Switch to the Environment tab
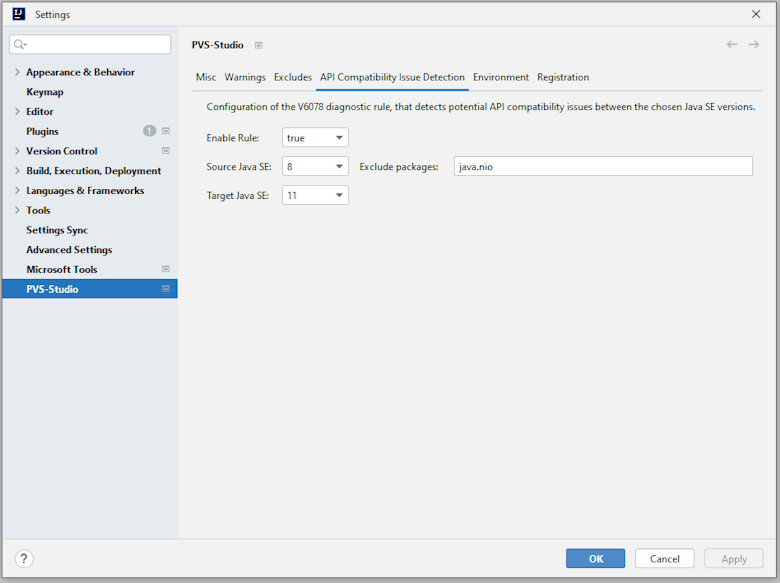 [501, 77]
